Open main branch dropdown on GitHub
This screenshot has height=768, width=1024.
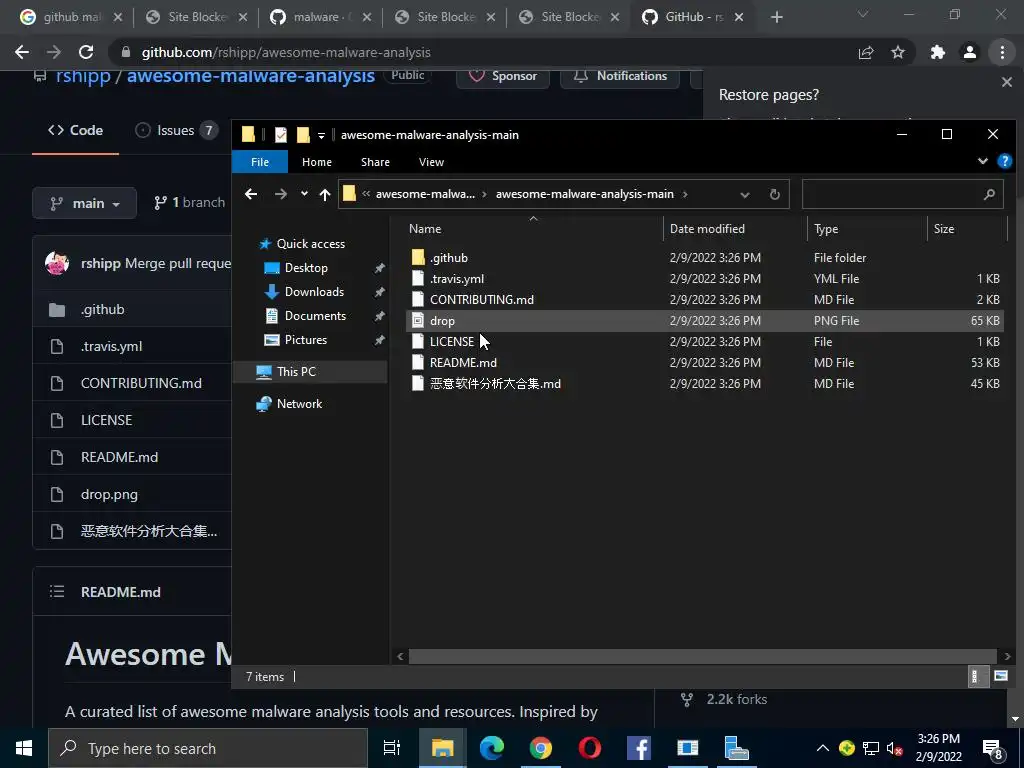[x=84, y=203]
